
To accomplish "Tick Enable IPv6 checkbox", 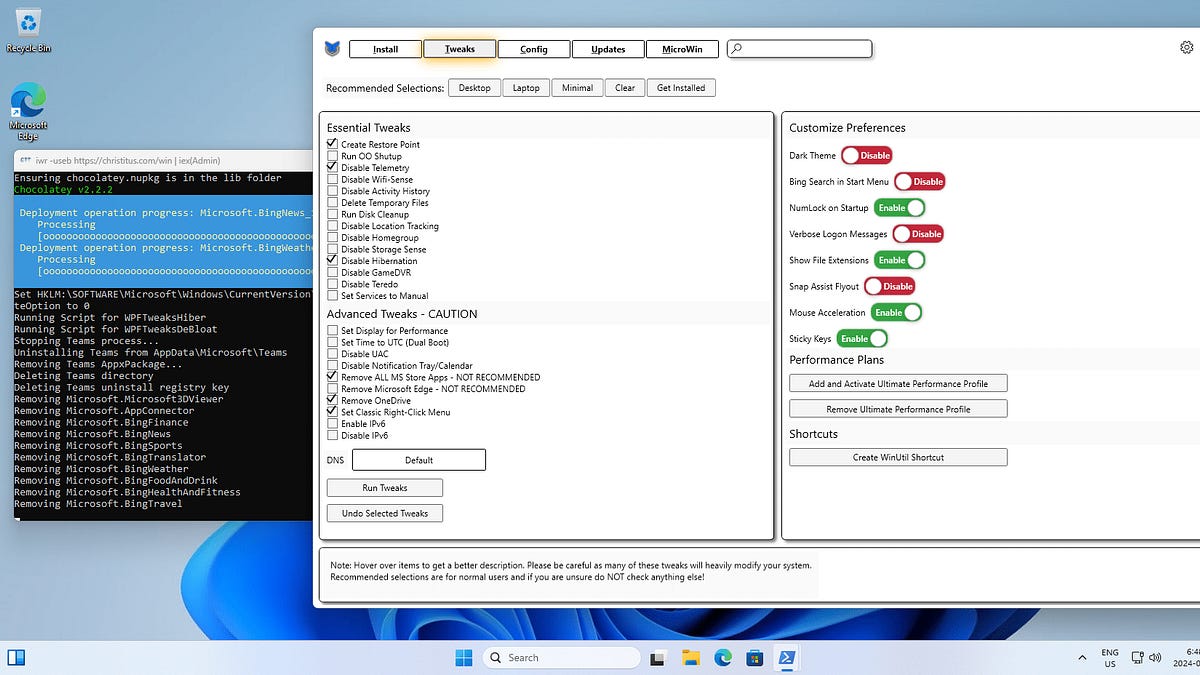I will point(332,424).
